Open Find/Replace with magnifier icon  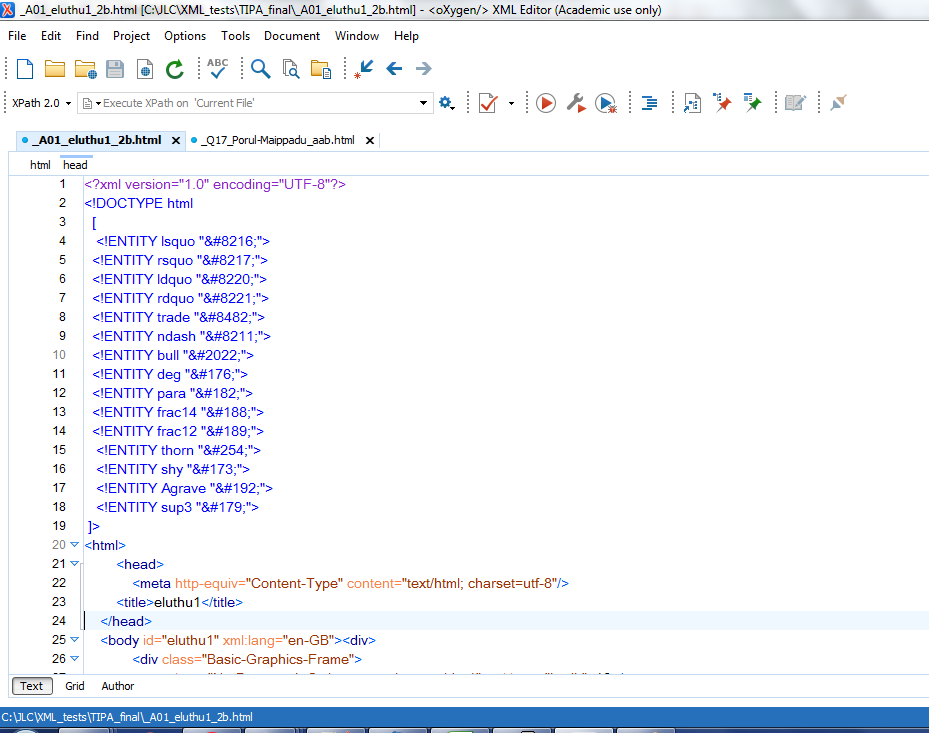[260, 69]
